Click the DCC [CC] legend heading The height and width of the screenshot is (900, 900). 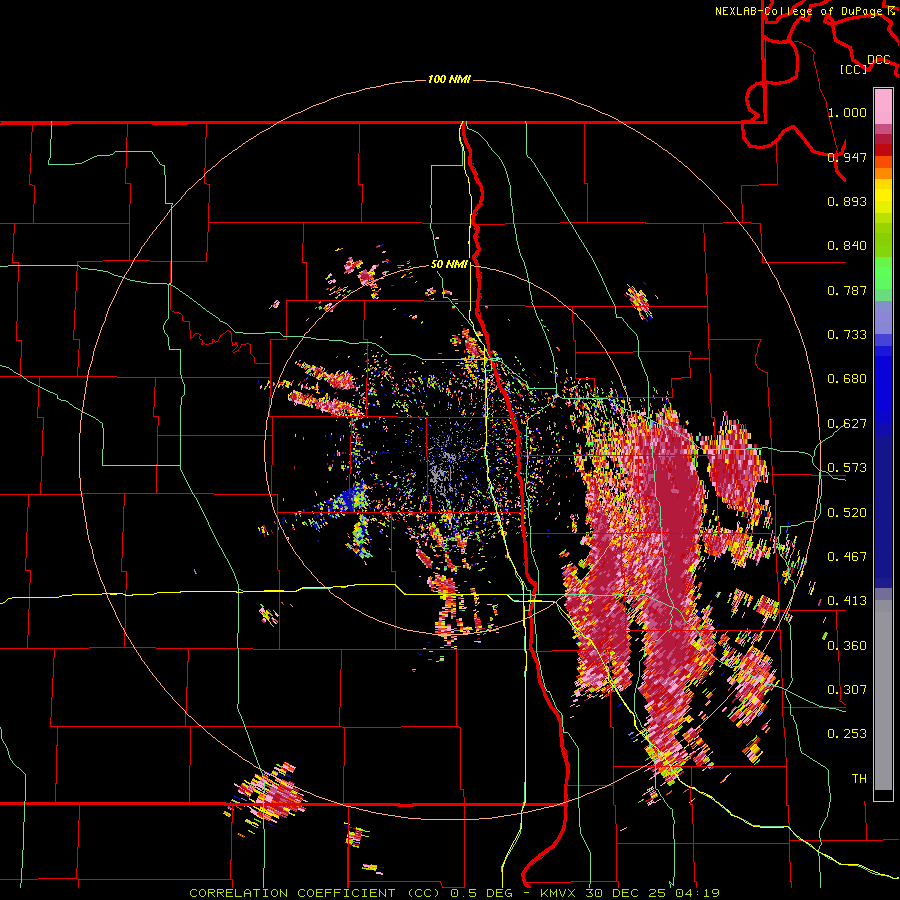(x=866, y=64)
